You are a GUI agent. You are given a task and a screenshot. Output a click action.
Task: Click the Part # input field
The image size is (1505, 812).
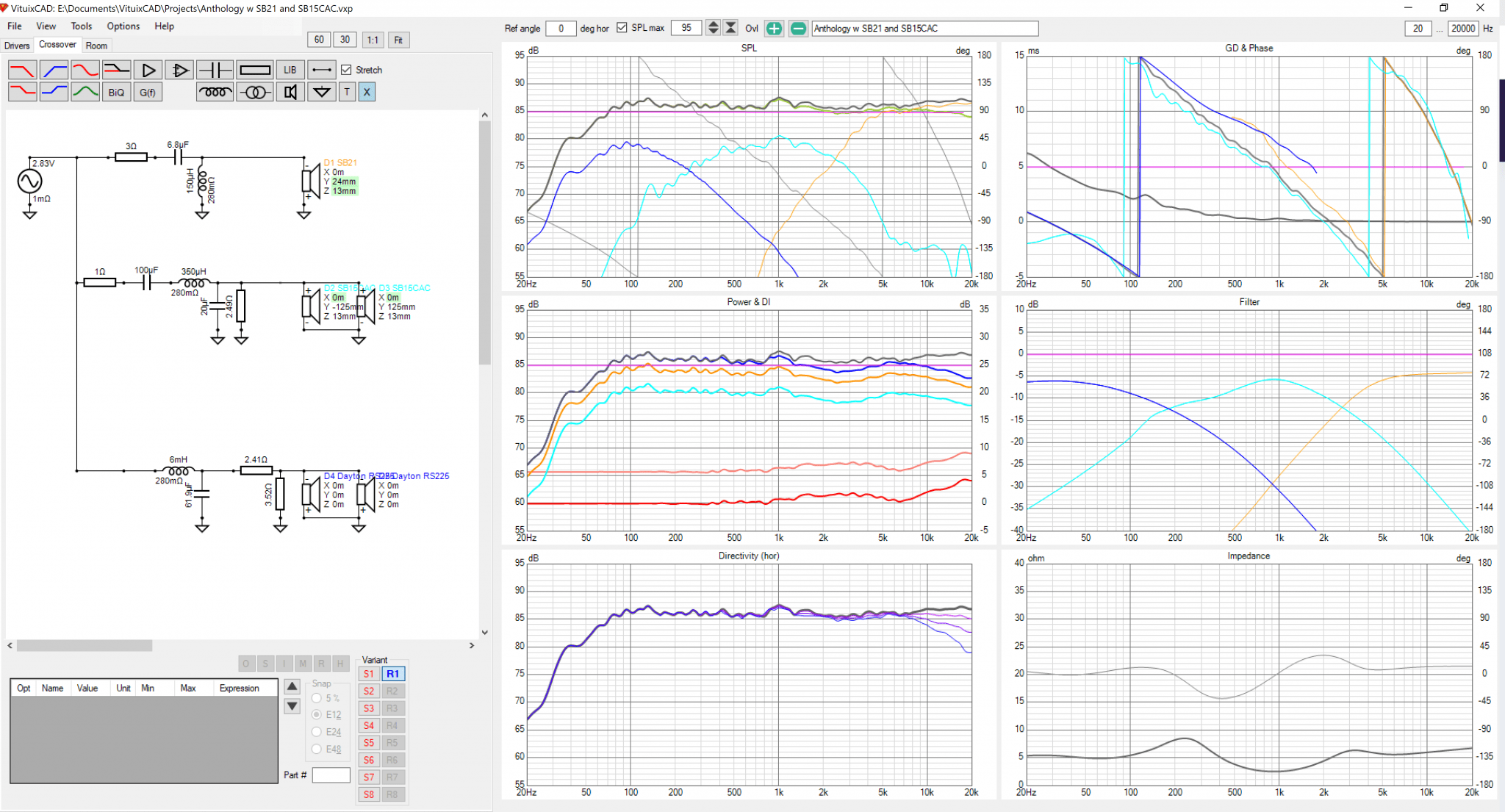[331, 775]
